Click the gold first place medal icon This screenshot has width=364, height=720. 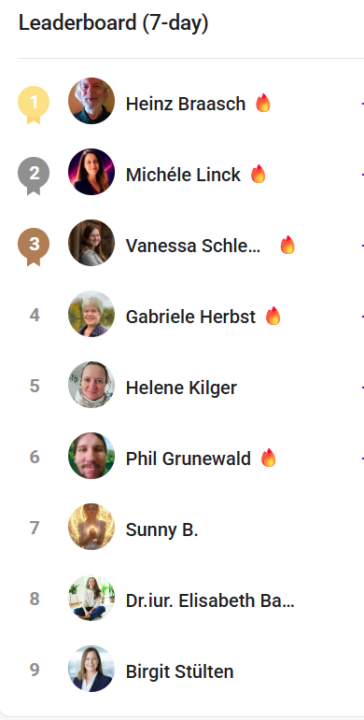(34, 105)
